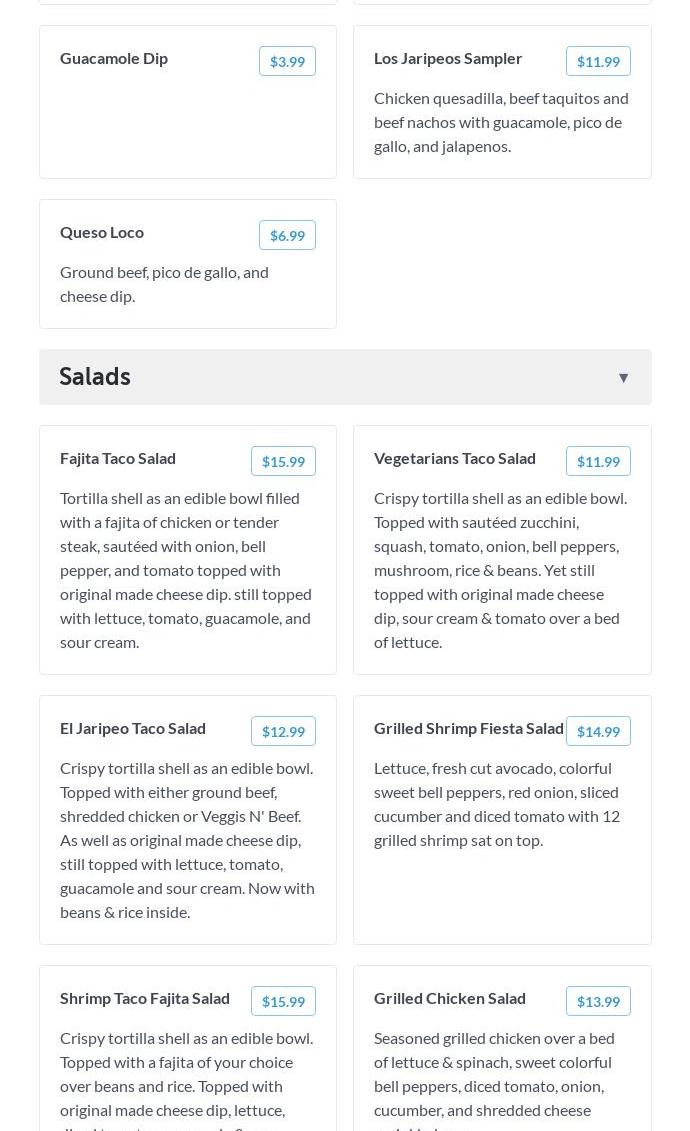The width and height of the screenshot is (690, 1131).
Task: Select Fajita Taco Salad $15.99 price
Action: pyautogui.click(x=283, y=462)
